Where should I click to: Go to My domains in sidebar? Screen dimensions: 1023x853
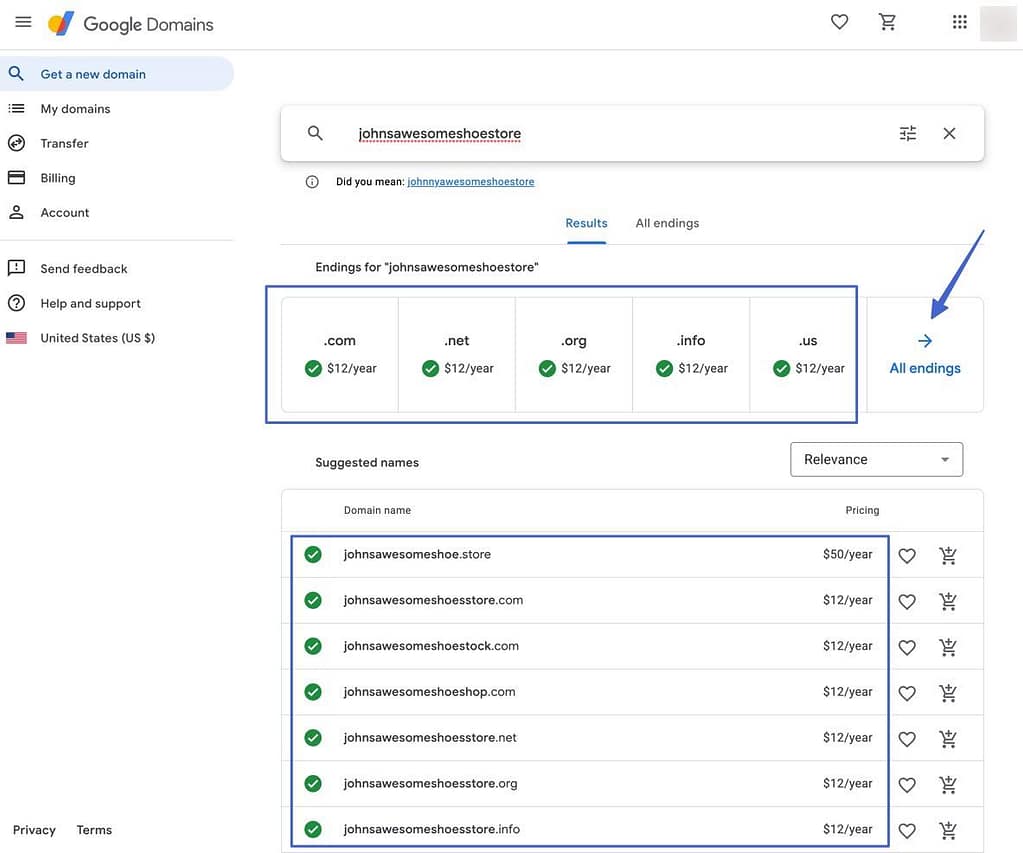(75, 109)
